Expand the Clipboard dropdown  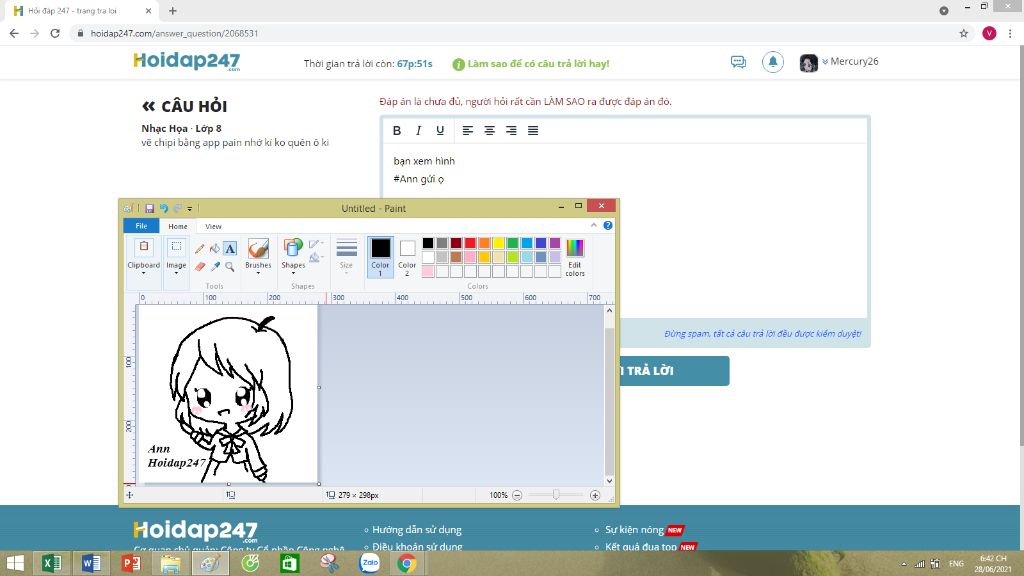(144, 268)
